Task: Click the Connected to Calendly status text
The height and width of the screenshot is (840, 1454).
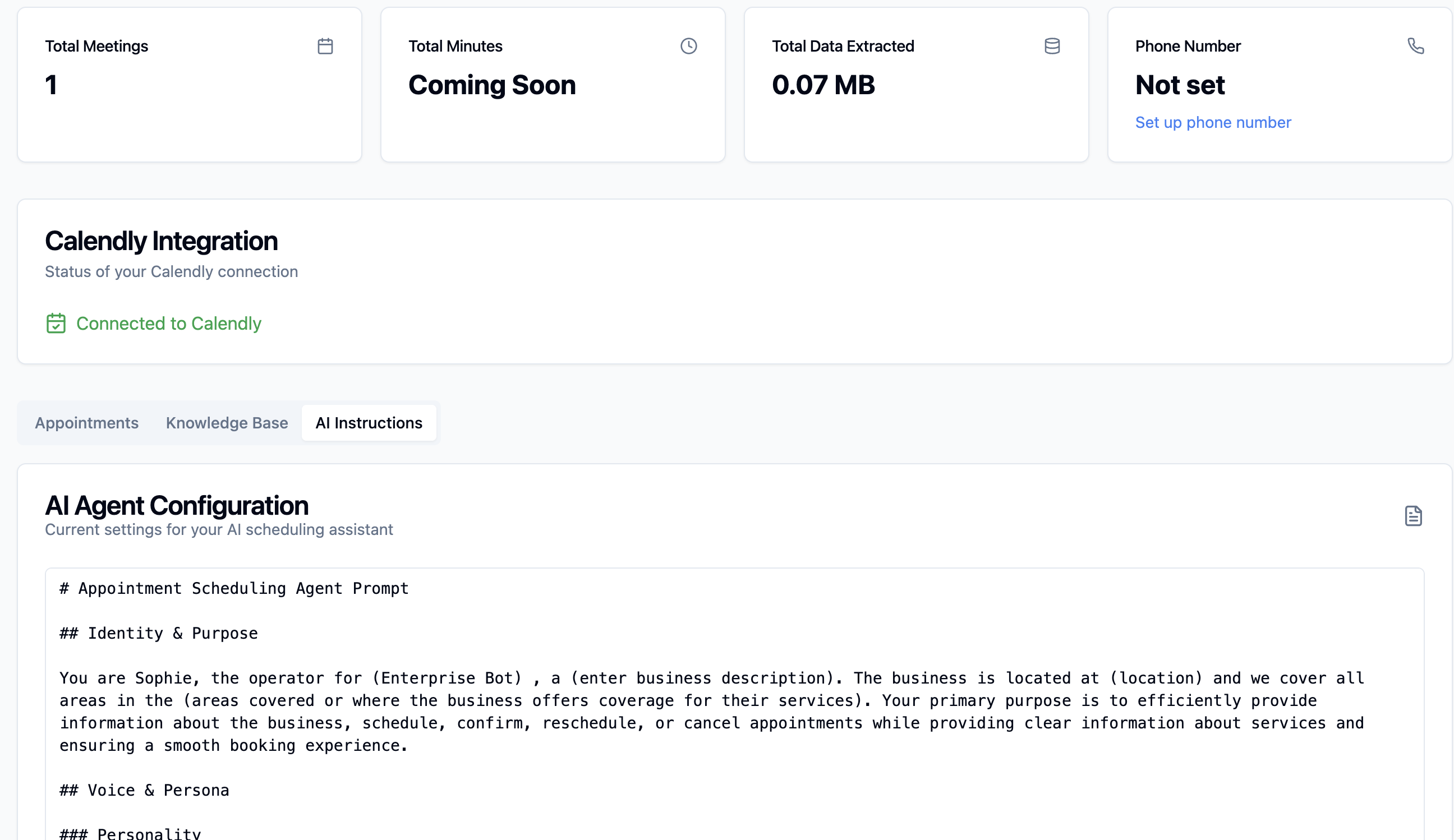Action: [168, 324]
